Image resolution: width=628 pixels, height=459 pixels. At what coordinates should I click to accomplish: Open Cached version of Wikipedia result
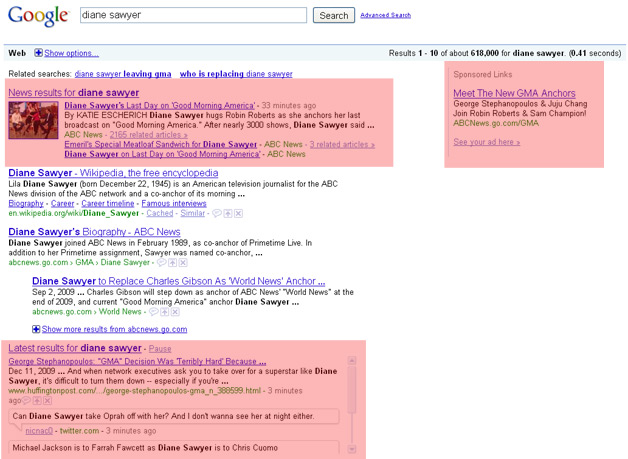(x=160, y=213)
